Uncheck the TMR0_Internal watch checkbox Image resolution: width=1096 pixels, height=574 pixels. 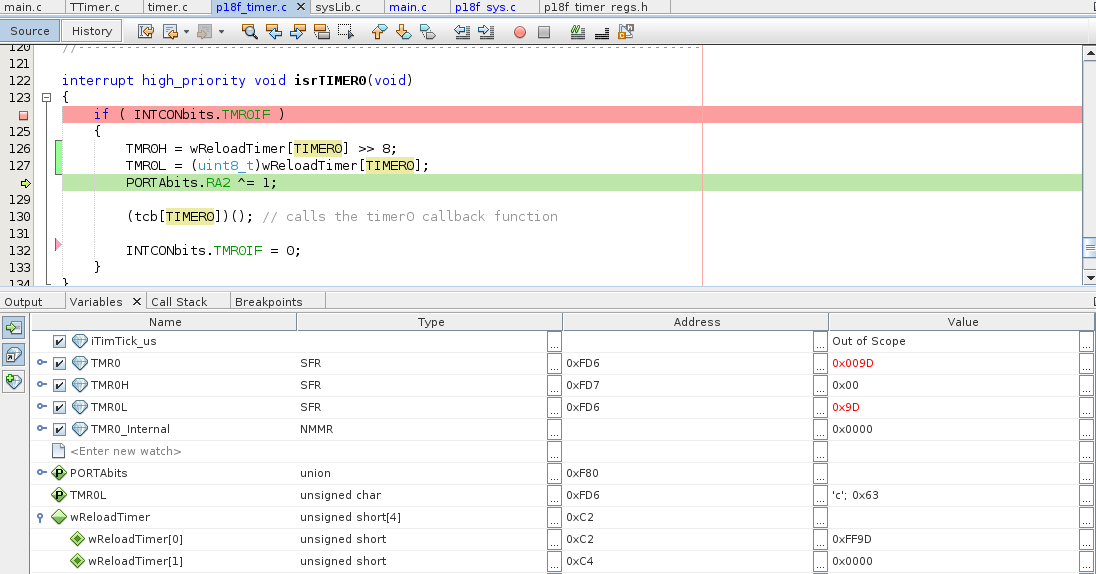pos(59,429)
